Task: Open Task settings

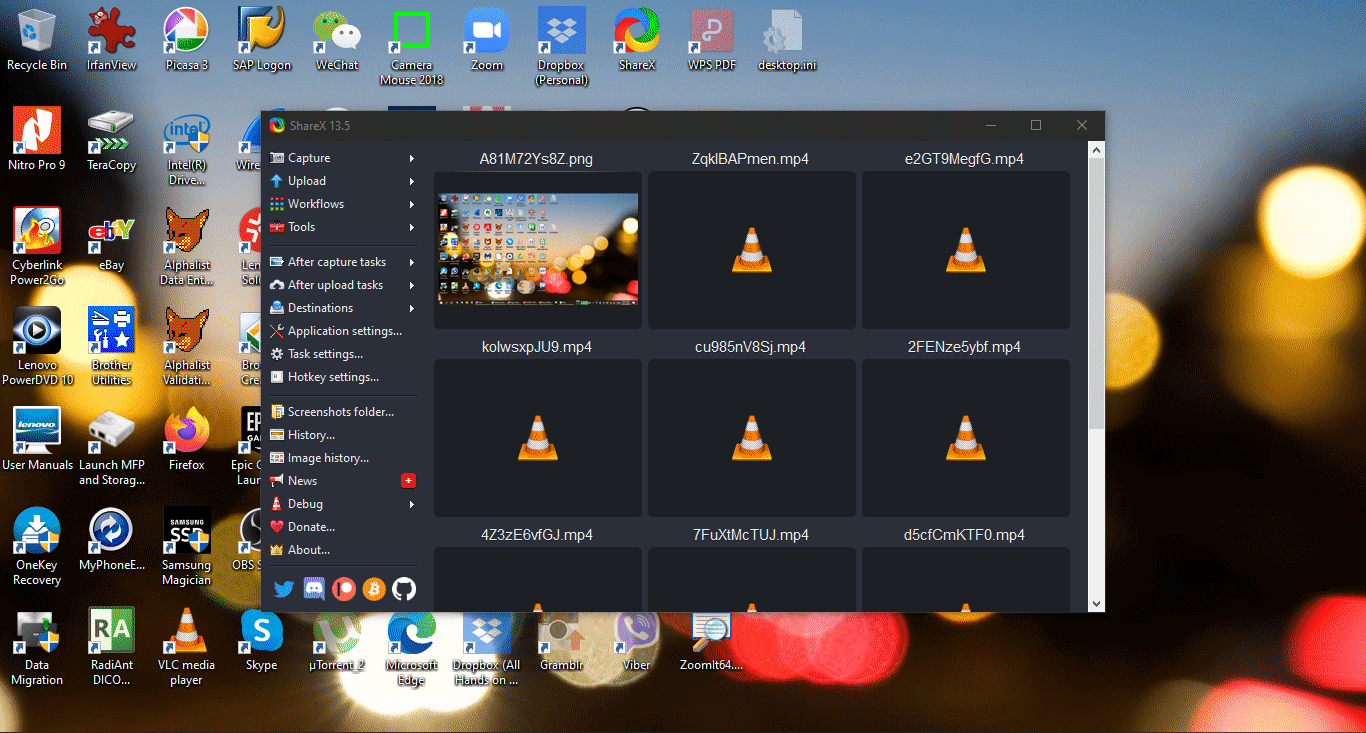Action: tap(342, 354)
